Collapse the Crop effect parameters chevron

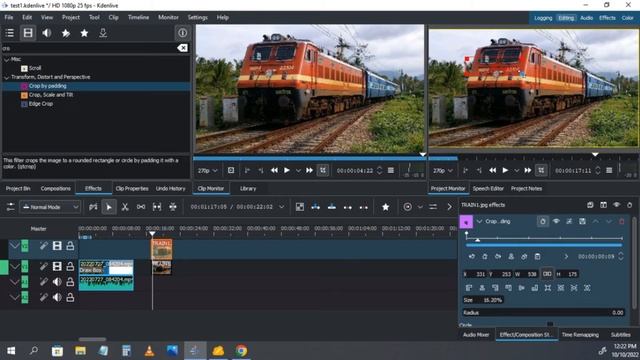pos(479,222)
